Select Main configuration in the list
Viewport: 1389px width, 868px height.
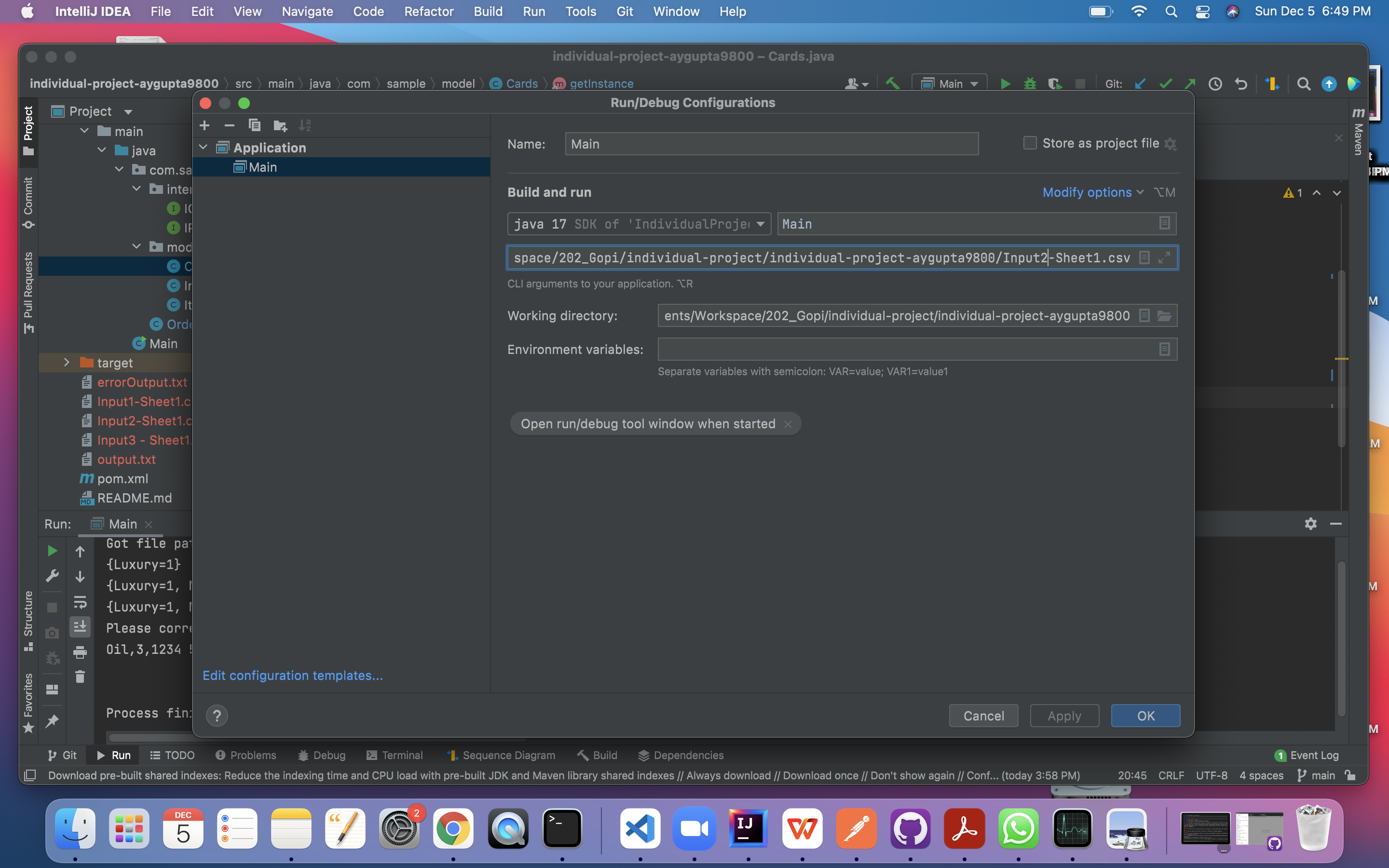tap(342, 167)
